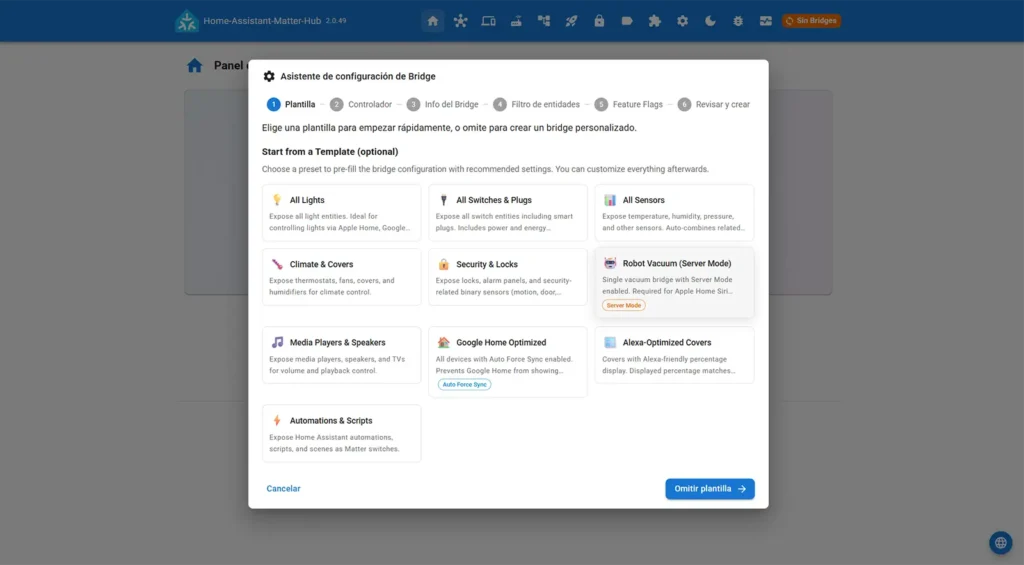Toggle dark mode with the moon icon
The image size is (1024, 565).
[710, 21]
